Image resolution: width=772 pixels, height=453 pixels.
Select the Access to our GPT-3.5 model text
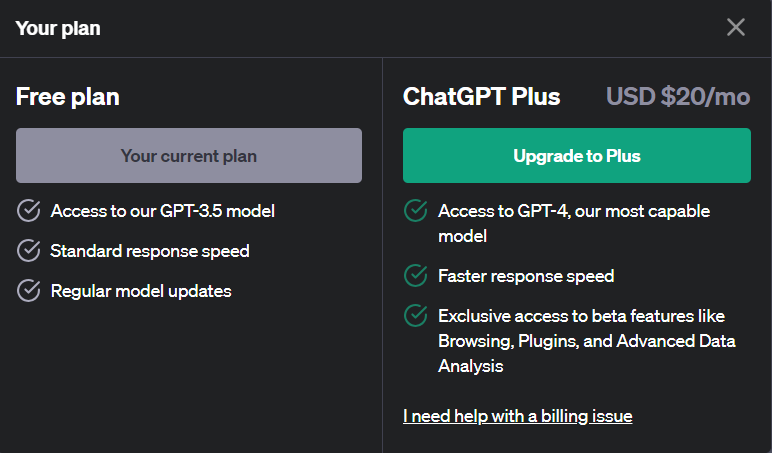pos(163,211)
